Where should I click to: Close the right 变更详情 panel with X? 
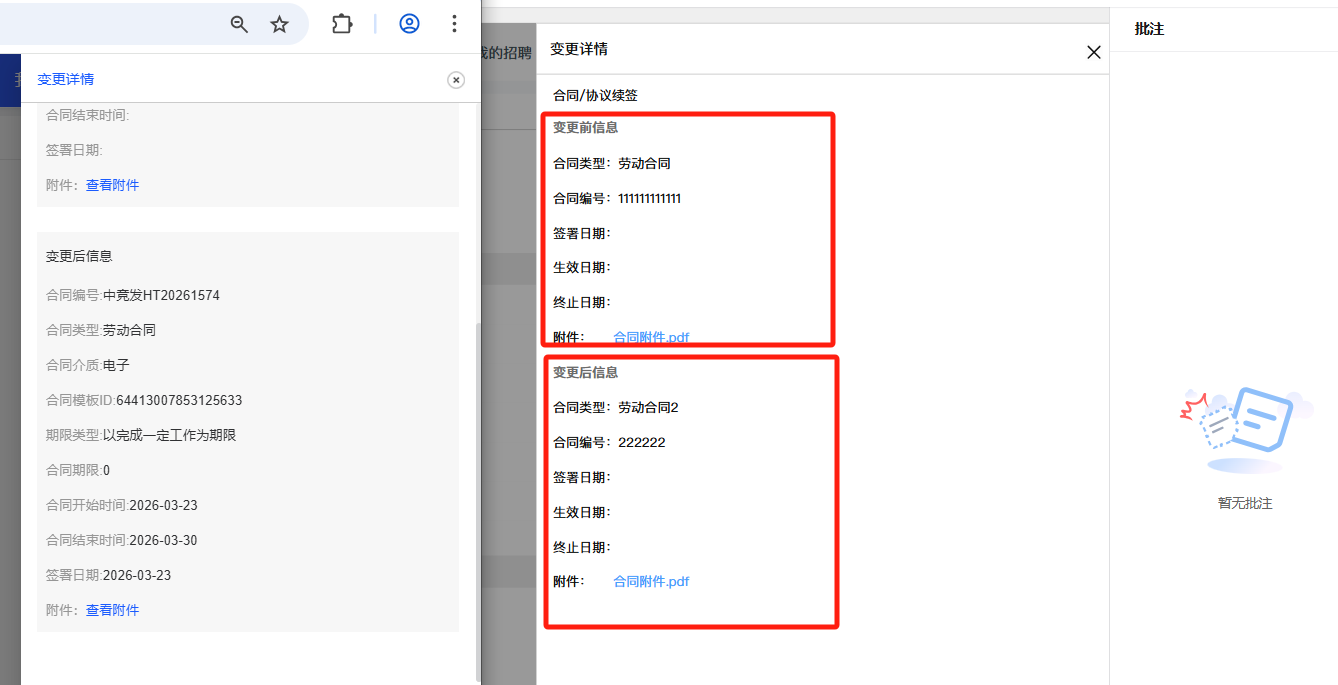coord(1094,52)
